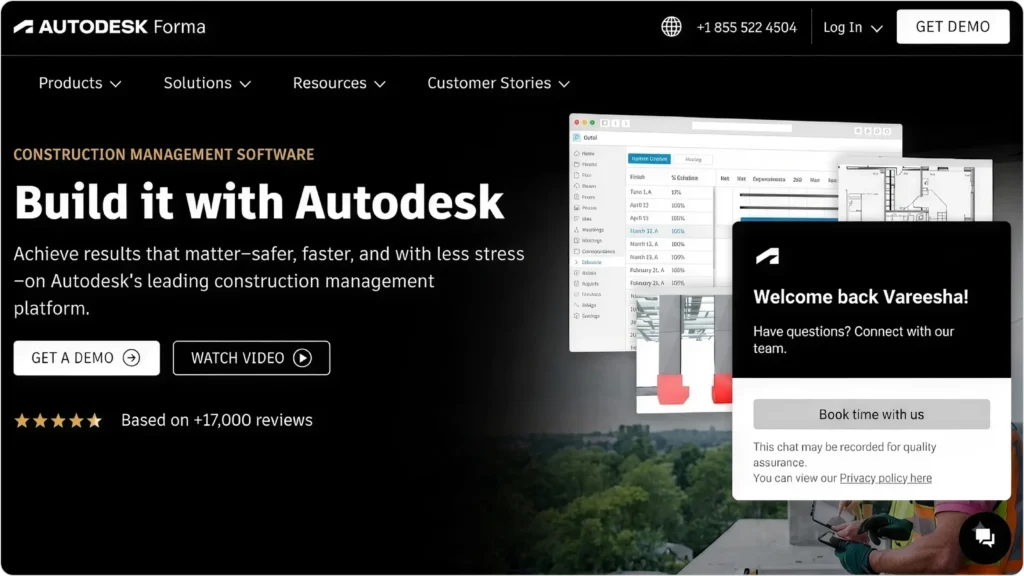Screen dimensions: 1024x576
Task: Click Book time with us button
Action: (x=871, y=414)
